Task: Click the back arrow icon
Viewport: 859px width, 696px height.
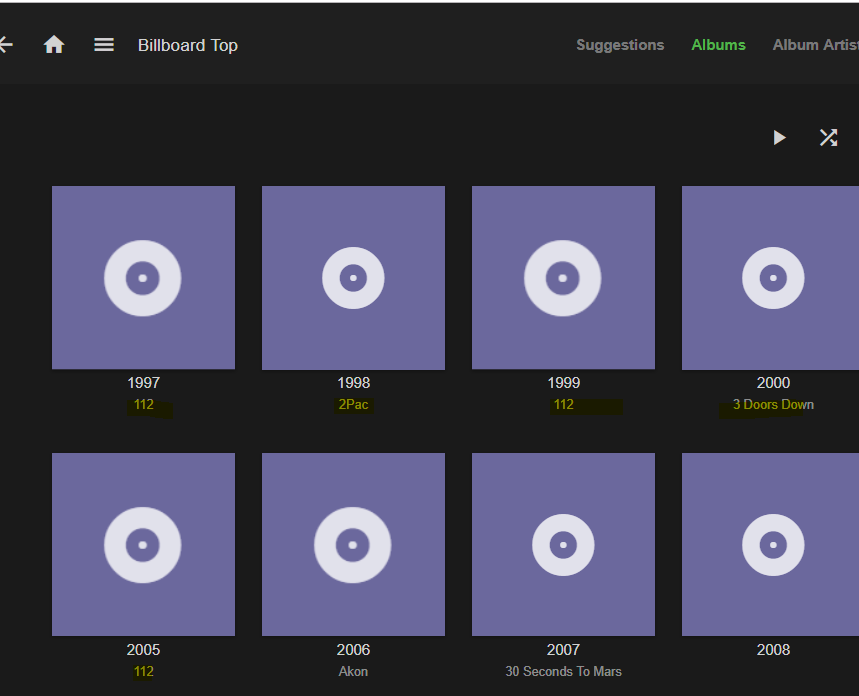Action: (x=6, y=45)
